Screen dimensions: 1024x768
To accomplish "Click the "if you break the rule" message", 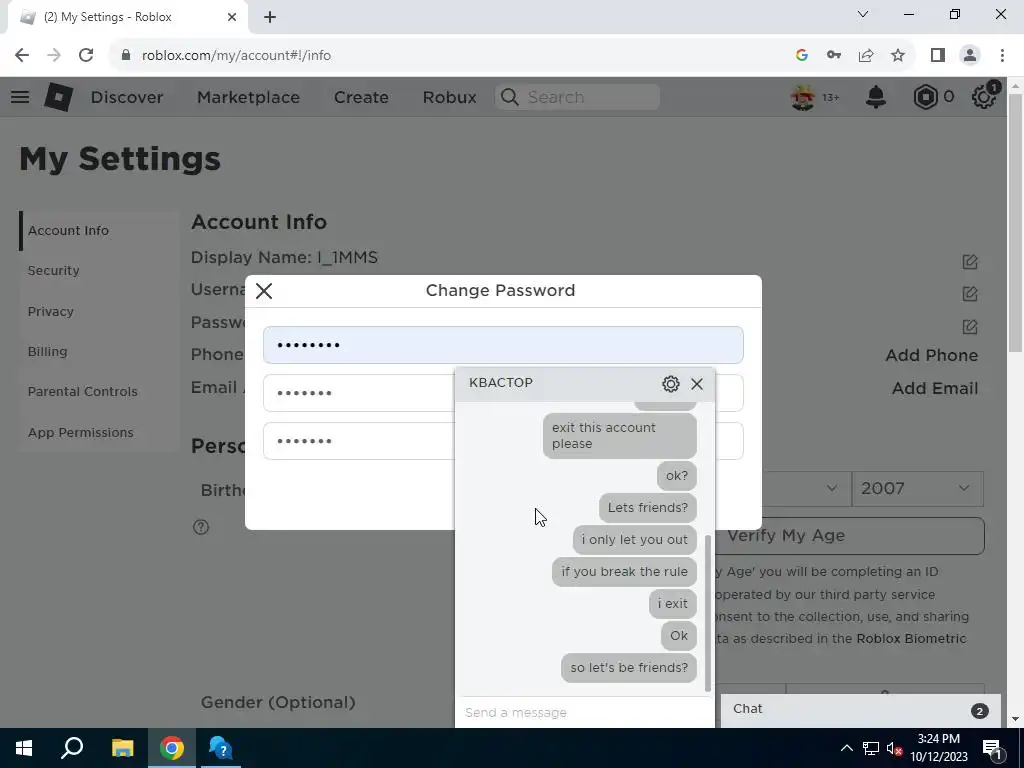I will [x=624, y=572].
